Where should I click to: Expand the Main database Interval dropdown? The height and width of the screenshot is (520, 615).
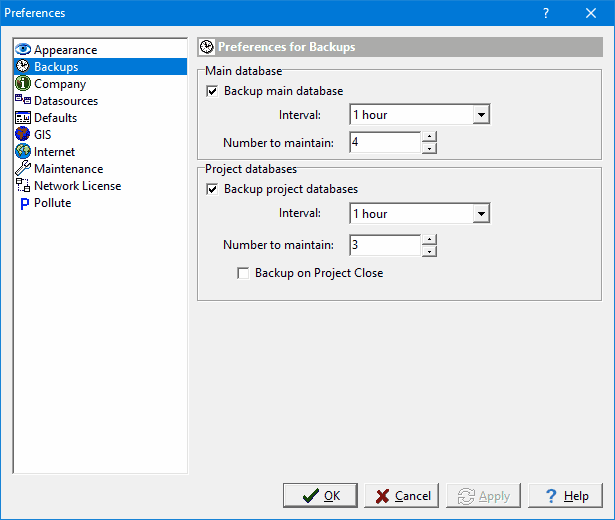pos(481,115)
